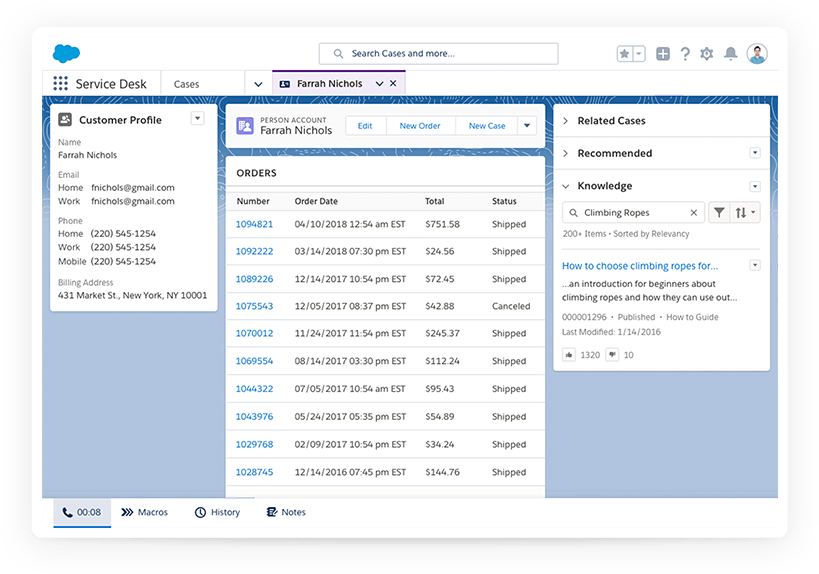
Task: Open the Customer Profile dropdown menu
Action: click(x=197, y=119)
